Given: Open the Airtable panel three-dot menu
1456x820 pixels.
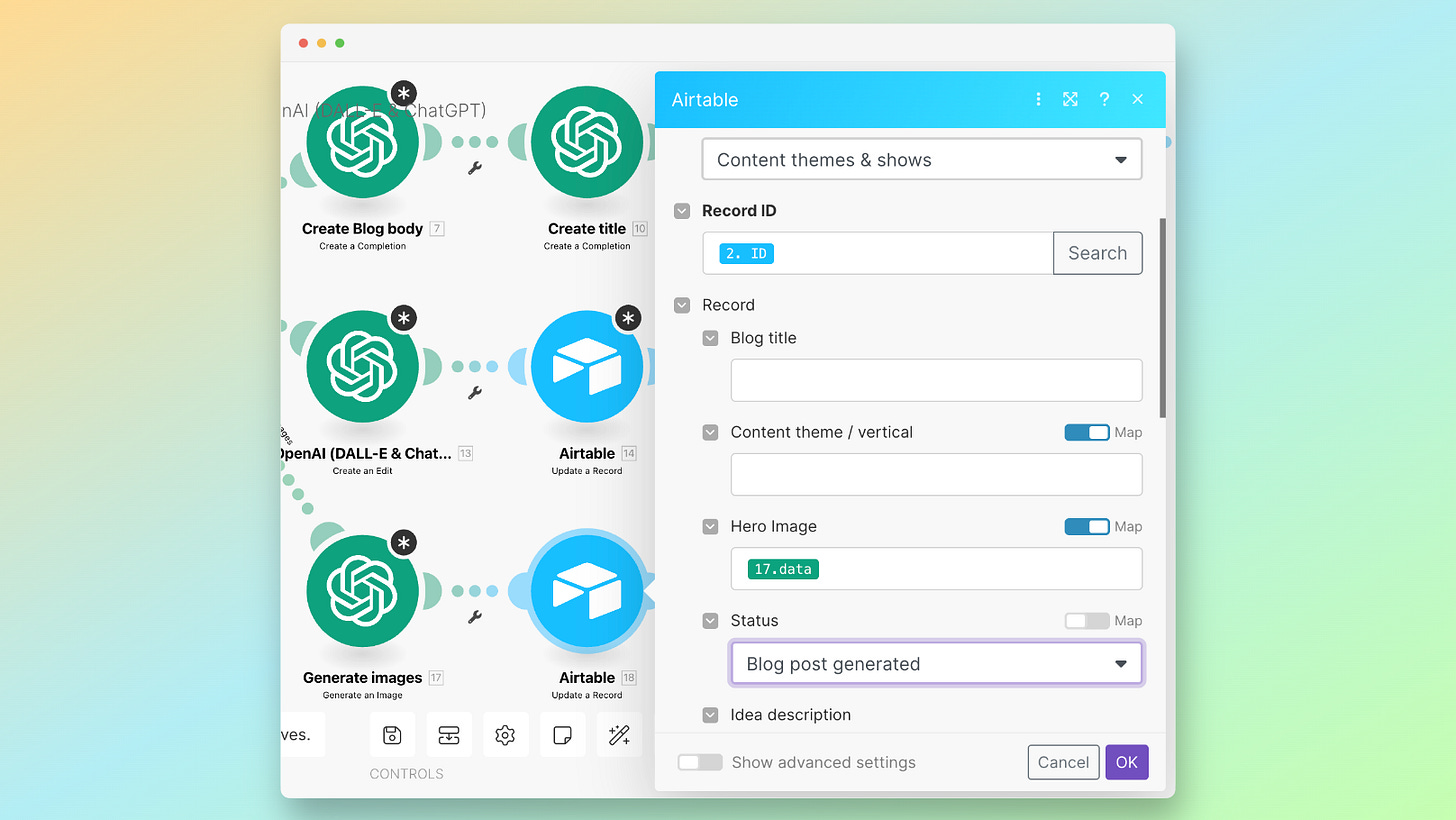Looking at the screenshot, I should [1038, 99].
